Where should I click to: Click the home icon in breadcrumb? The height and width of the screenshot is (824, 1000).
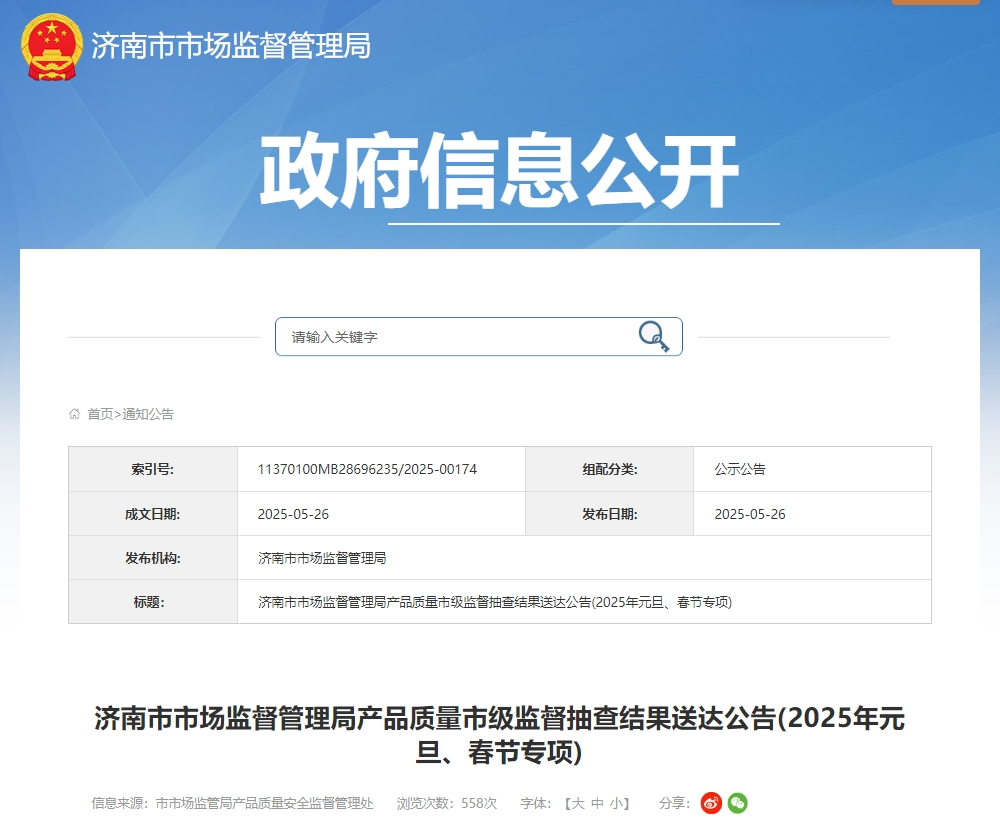(75, 414)
